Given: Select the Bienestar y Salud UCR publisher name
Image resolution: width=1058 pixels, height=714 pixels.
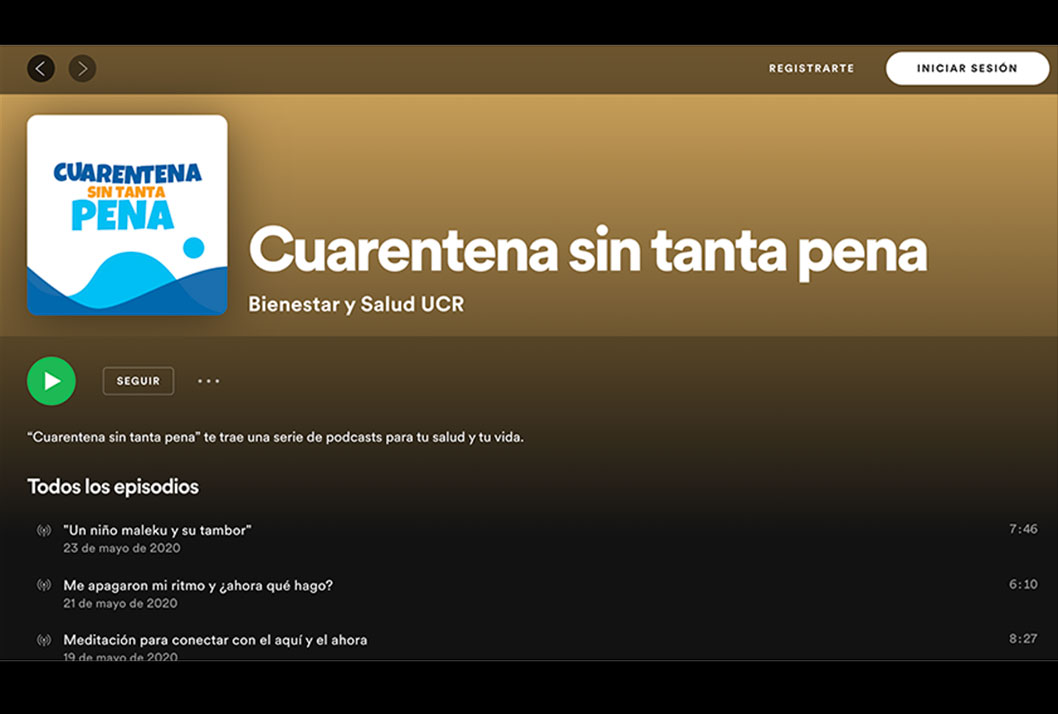Looking at the screenshot, I should (356, 304).
